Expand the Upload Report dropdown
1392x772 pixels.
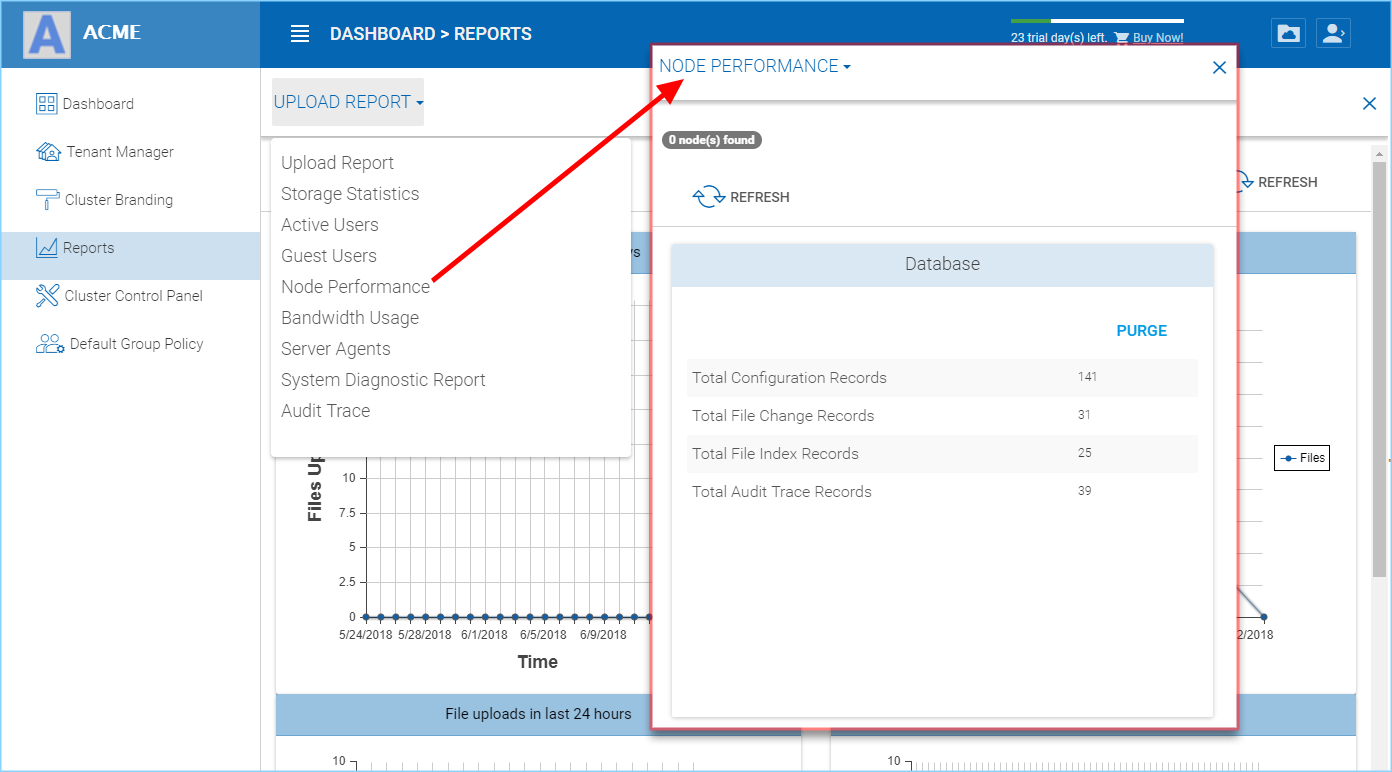click(348, 102)
